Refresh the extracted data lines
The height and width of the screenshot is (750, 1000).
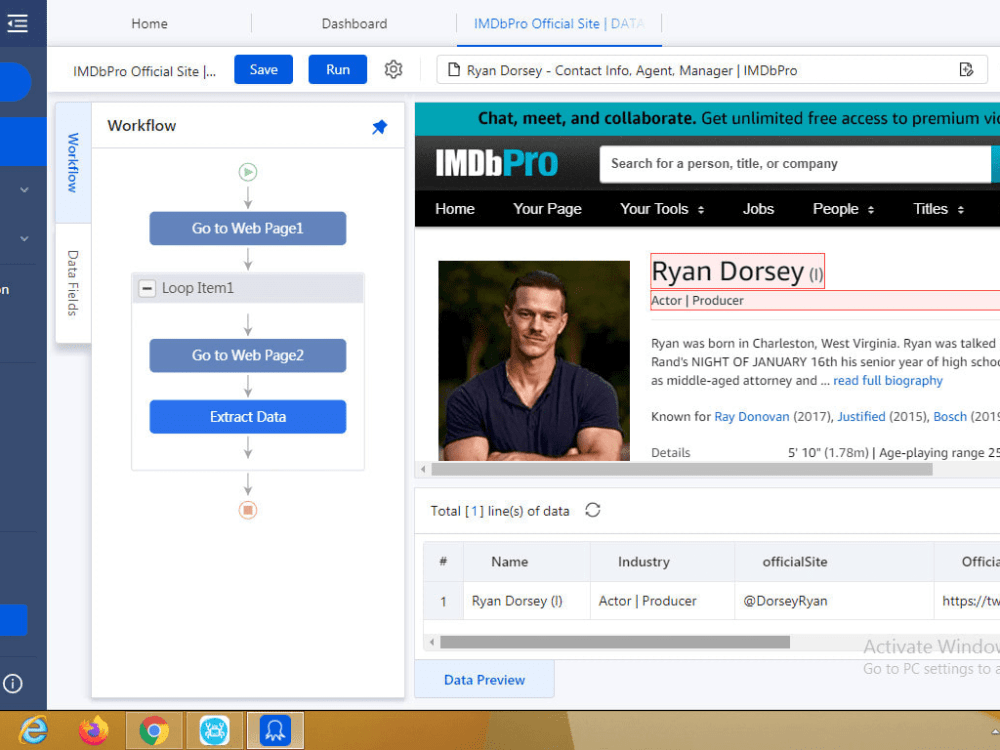click(x=592, y=510)
